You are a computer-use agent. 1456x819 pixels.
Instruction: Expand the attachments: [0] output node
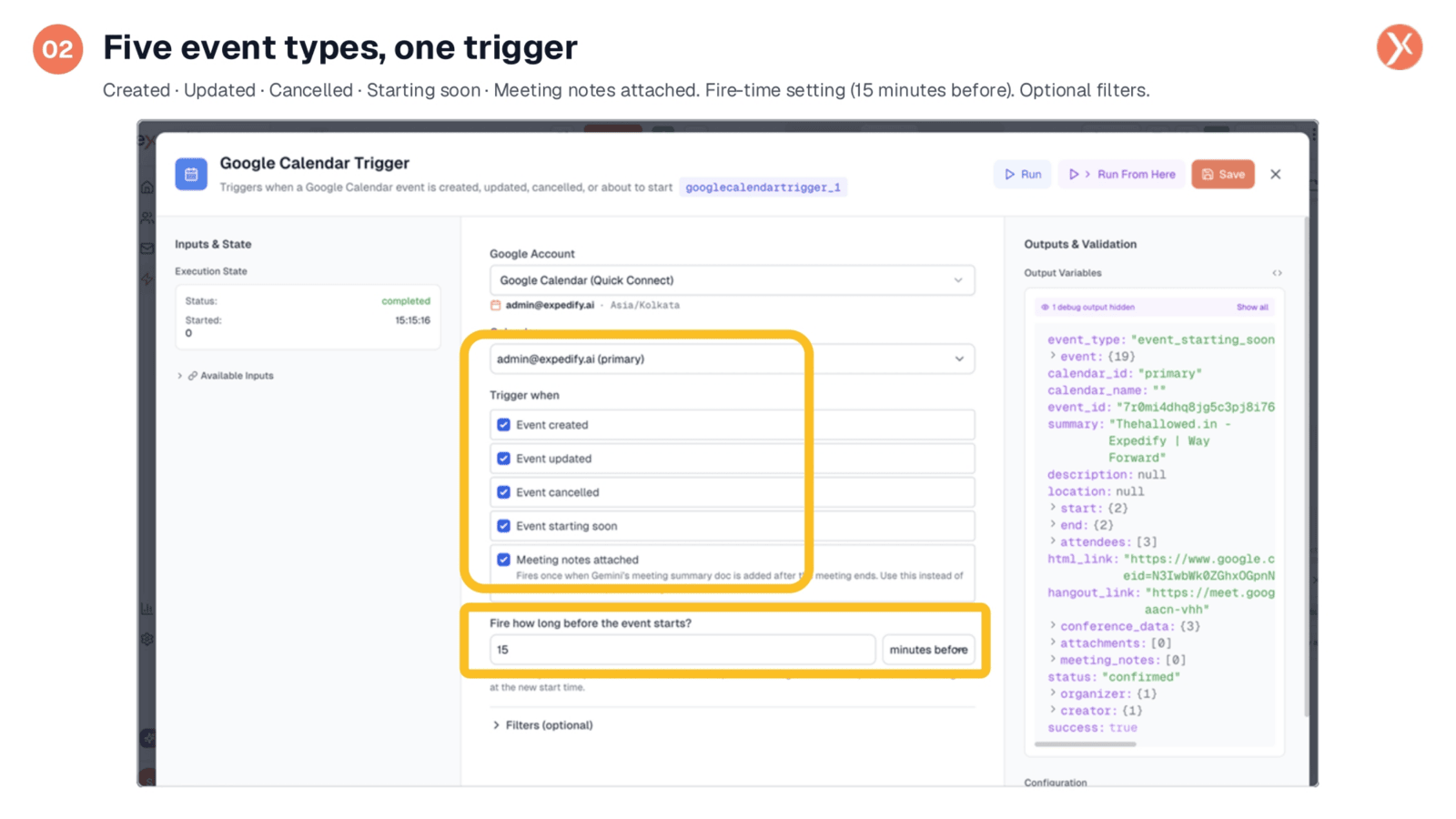[1053, 642]
